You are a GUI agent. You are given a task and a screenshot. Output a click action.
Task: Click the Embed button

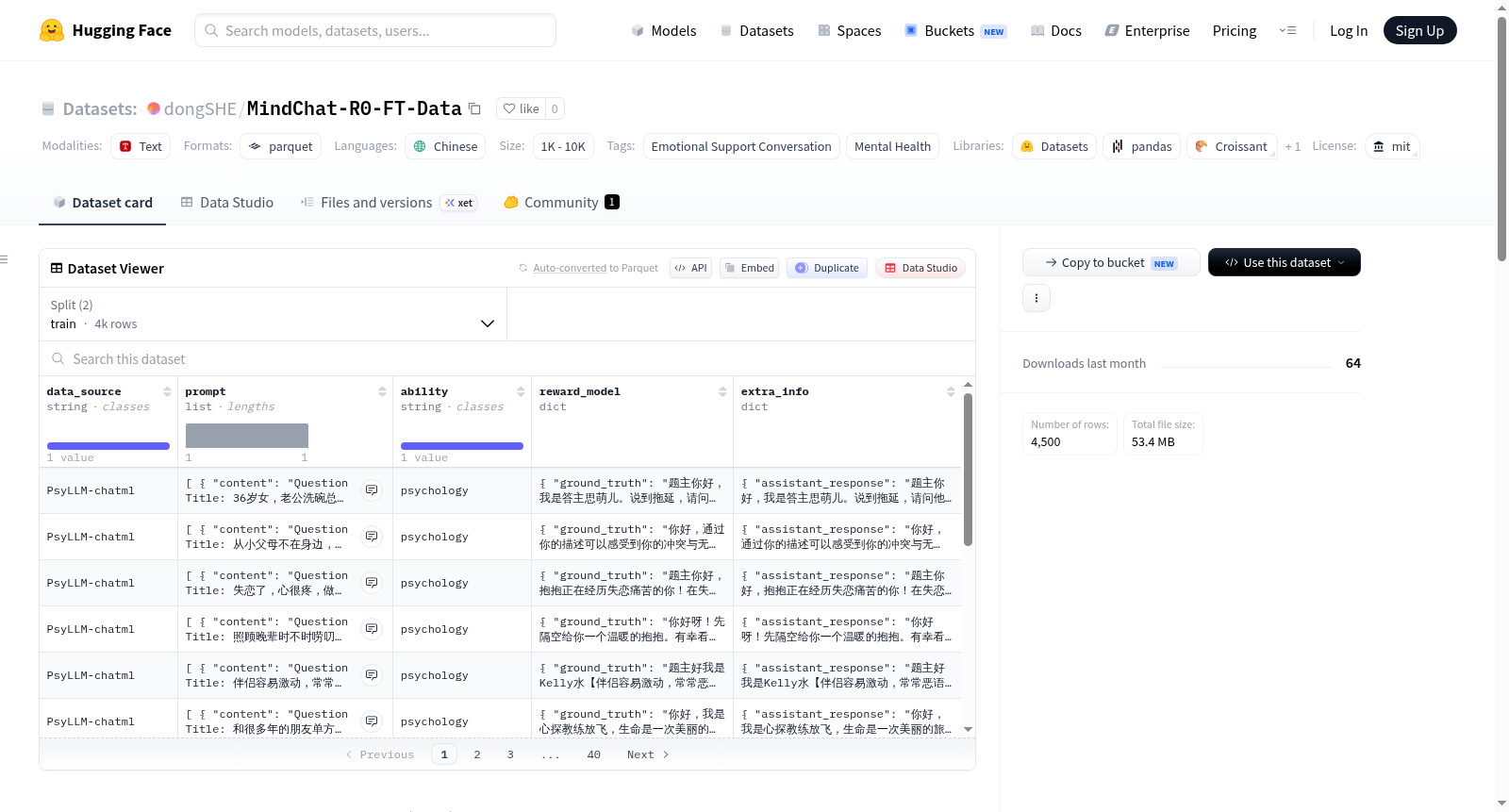(750, 268)
